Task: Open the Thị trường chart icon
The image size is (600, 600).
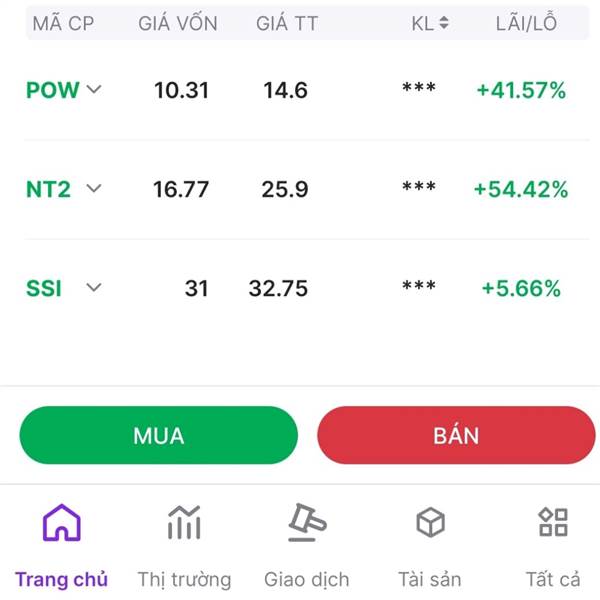Action: (x=184, y=523)
